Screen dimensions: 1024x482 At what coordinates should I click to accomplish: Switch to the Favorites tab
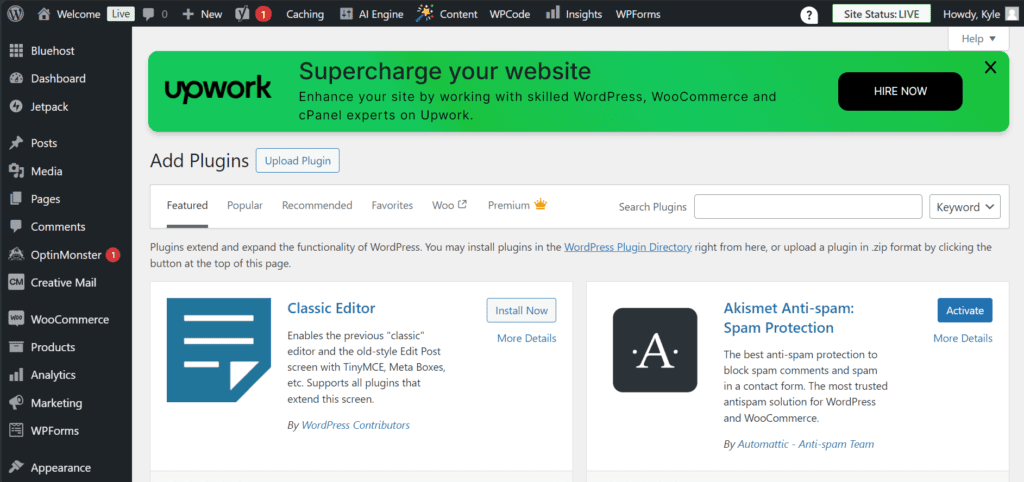pyautogui.click(x=392, y=205)
